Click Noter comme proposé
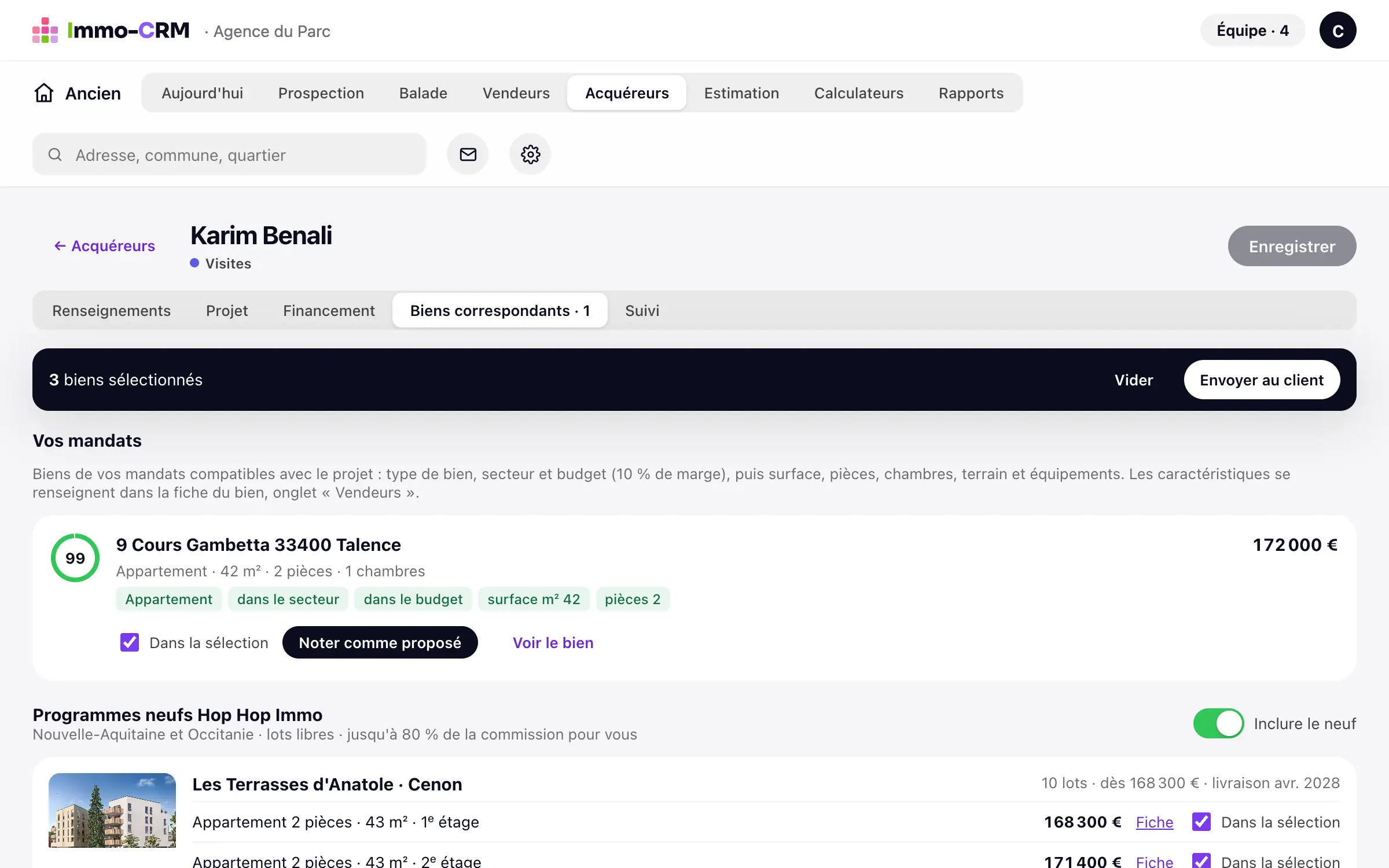 pyautogui.click(x=380, y=642)
